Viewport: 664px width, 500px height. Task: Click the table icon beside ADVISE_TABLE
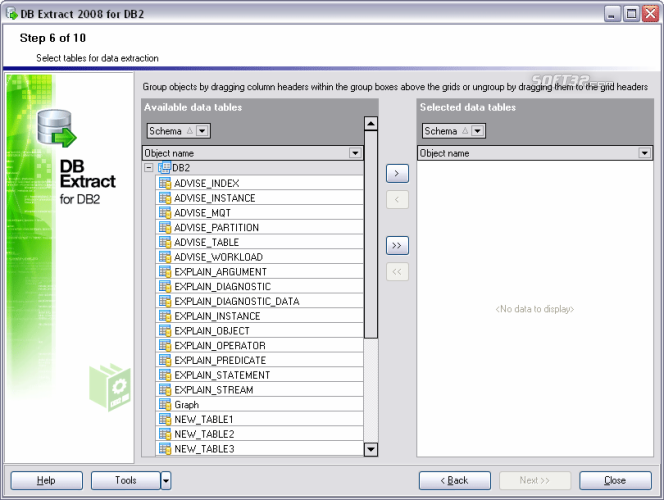click(165, 242)
